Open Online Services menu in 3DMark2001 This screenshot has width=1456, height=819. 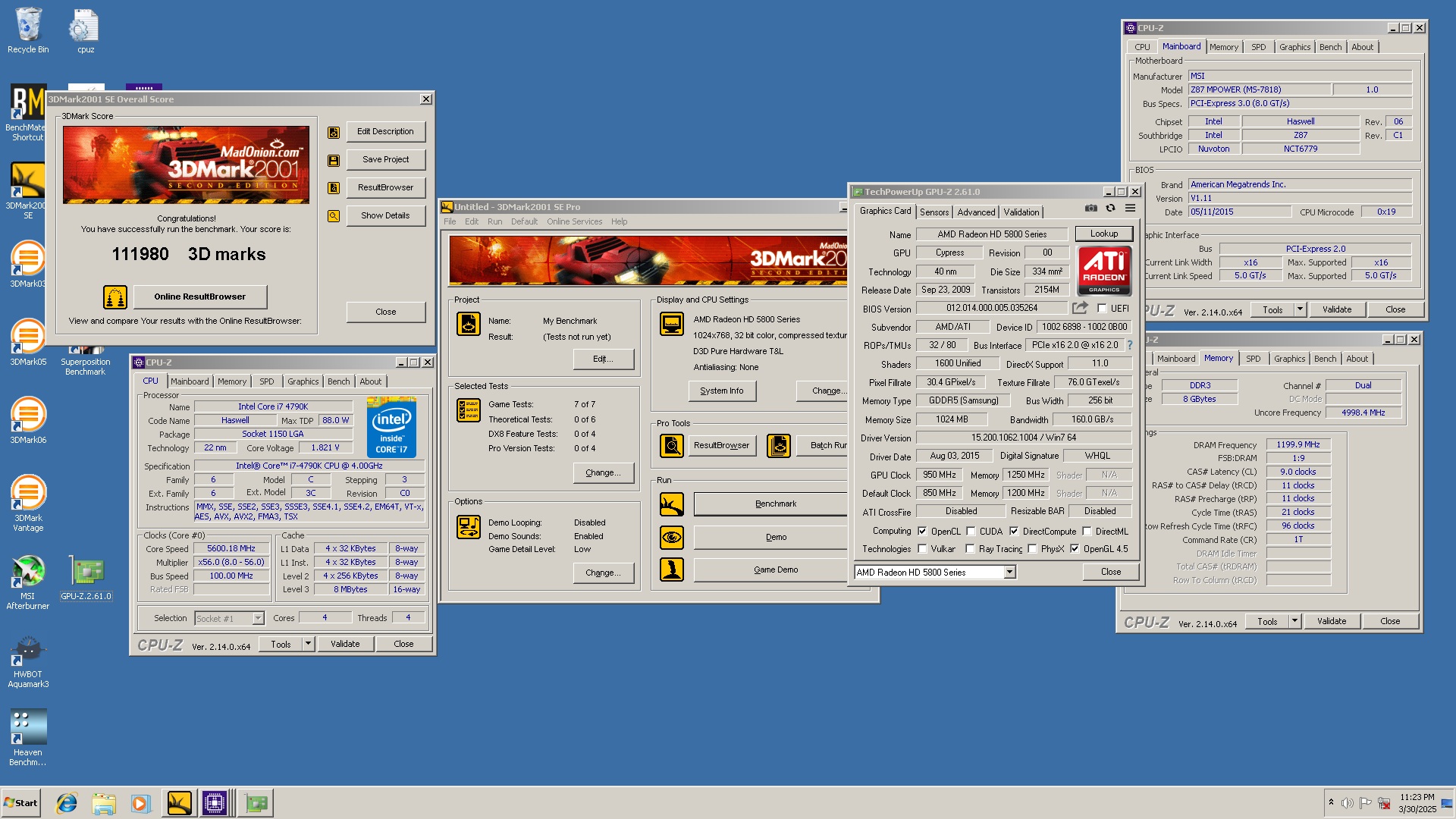(574, 221)
